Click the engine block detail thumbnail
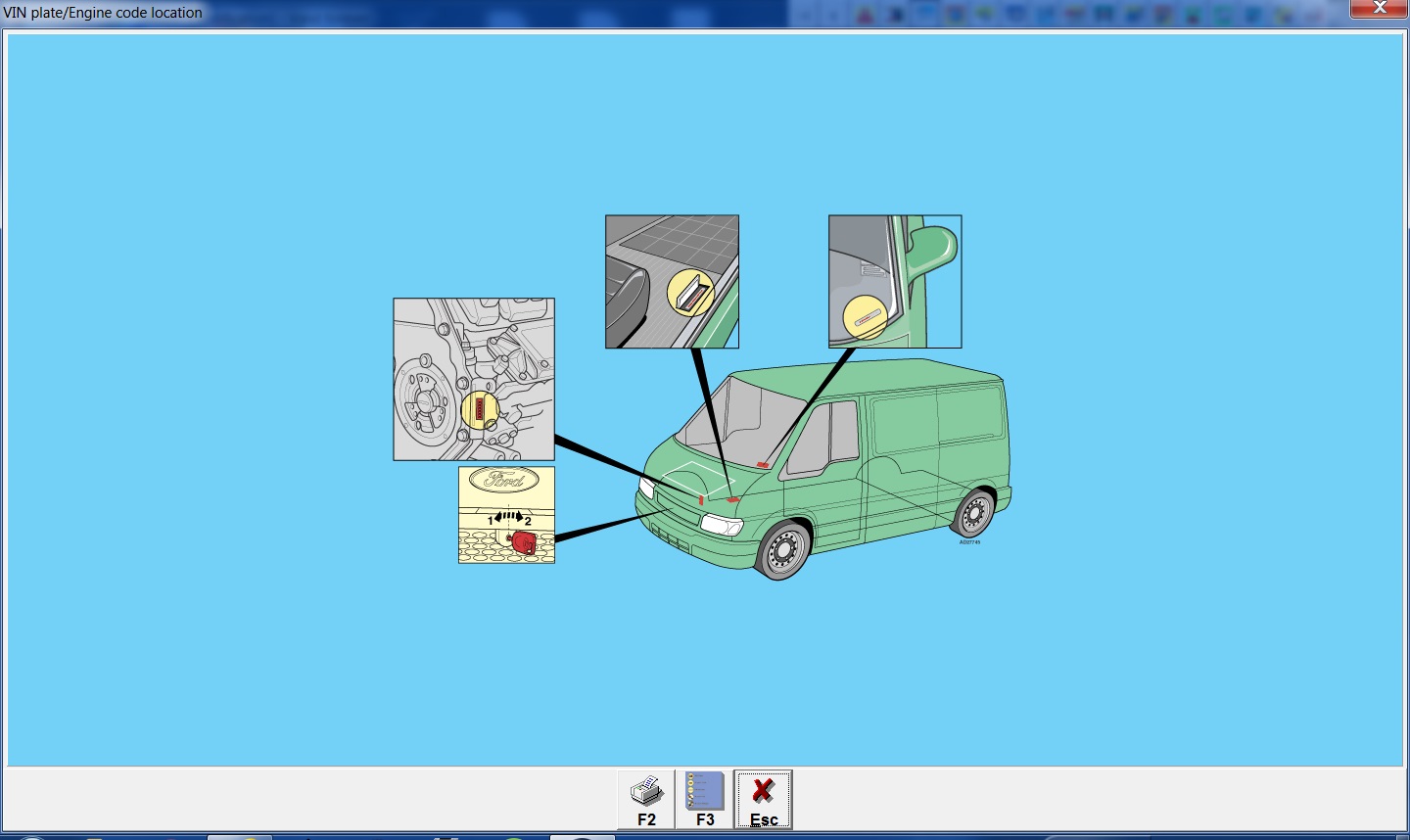Image resolution: width=1410 pixels, height=840 pixels. [x=474, y=379]
